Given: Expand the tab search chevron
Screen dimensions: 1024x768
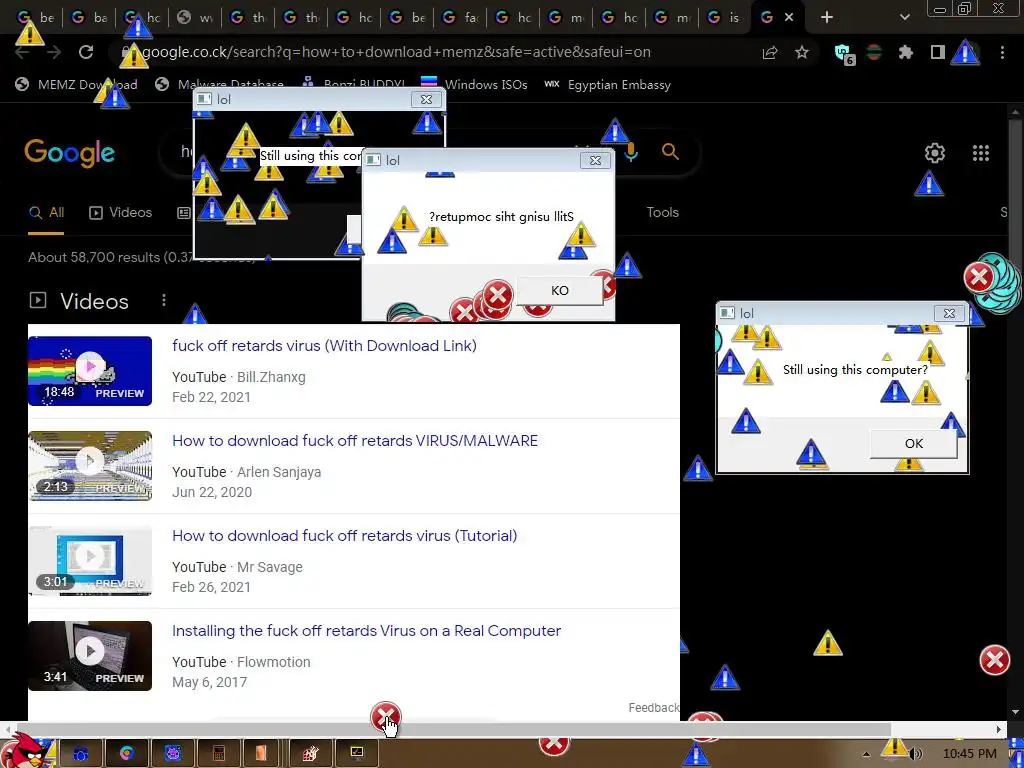Looking at the screenshot, I should click(904, 18).
